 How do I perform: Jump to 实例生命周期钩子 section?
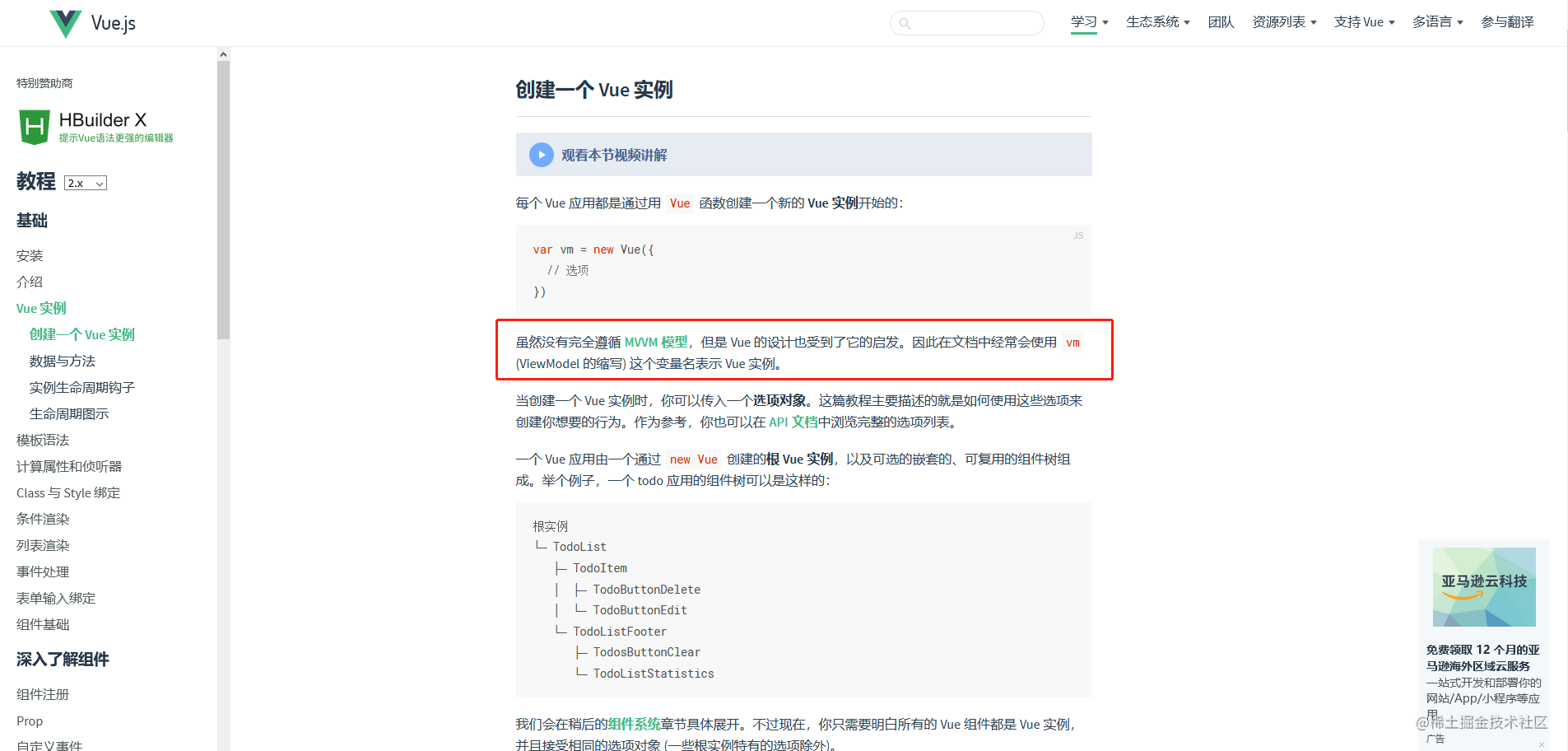pyautogui.click(x=82, y=387)
